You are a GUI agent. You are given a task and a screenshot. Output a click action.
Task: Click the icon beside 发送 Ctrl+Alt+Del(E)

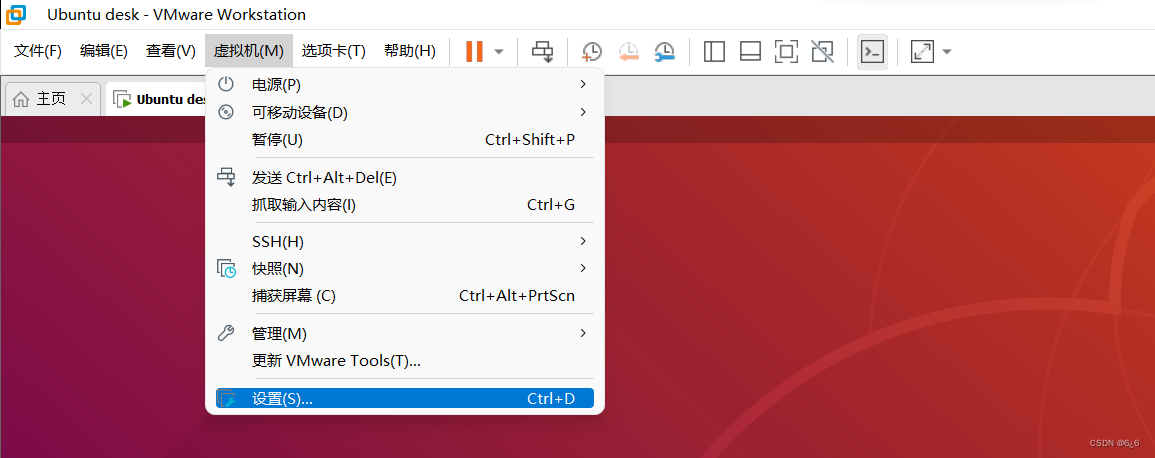[x=225, y=177]
